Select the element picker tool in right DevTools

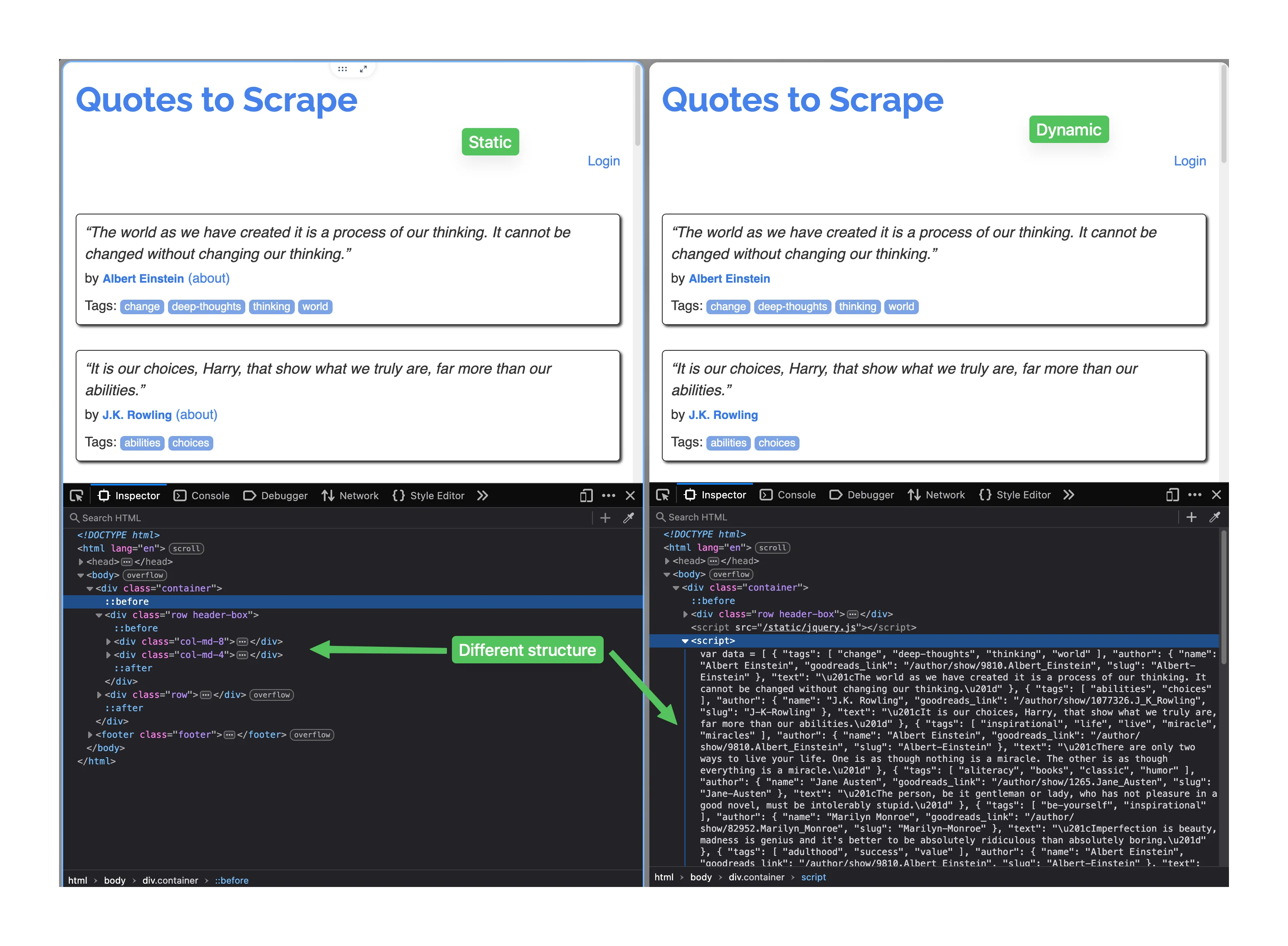[x=663, y=495]
